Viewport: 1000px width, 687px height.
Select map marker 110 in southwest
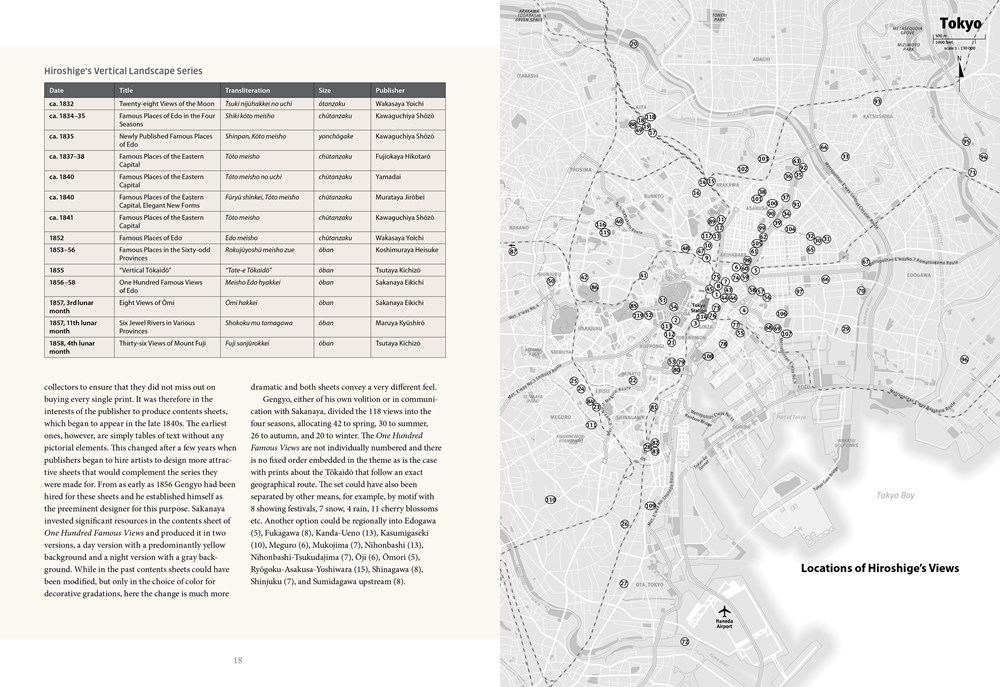coord(550,499)
